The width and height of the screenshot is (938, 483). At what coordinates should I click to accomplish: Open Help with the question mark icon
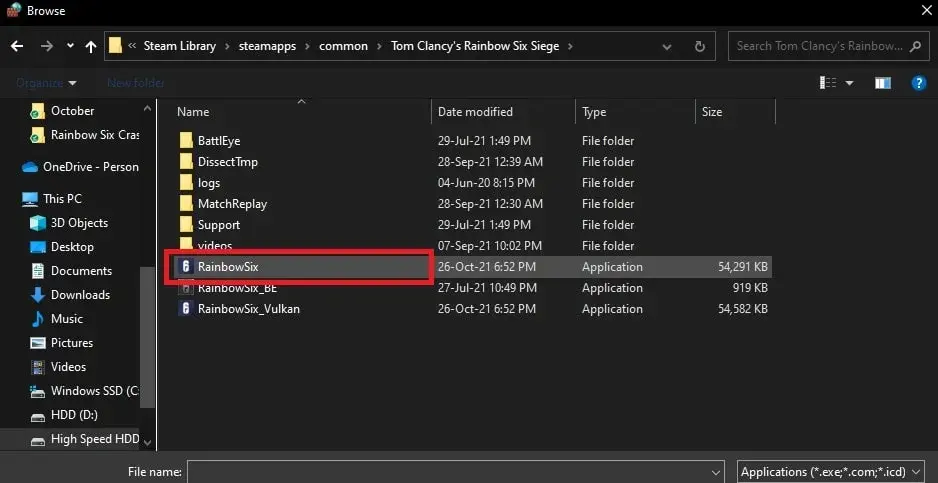coord(919,83)
